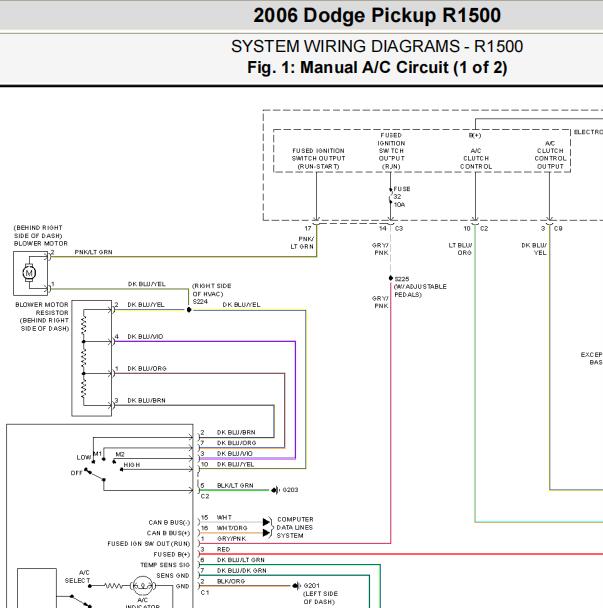Screen dimensions: 603x608
Task: Click the 'BLK/LT GRN' wire label
Action: tap(235, 485)
